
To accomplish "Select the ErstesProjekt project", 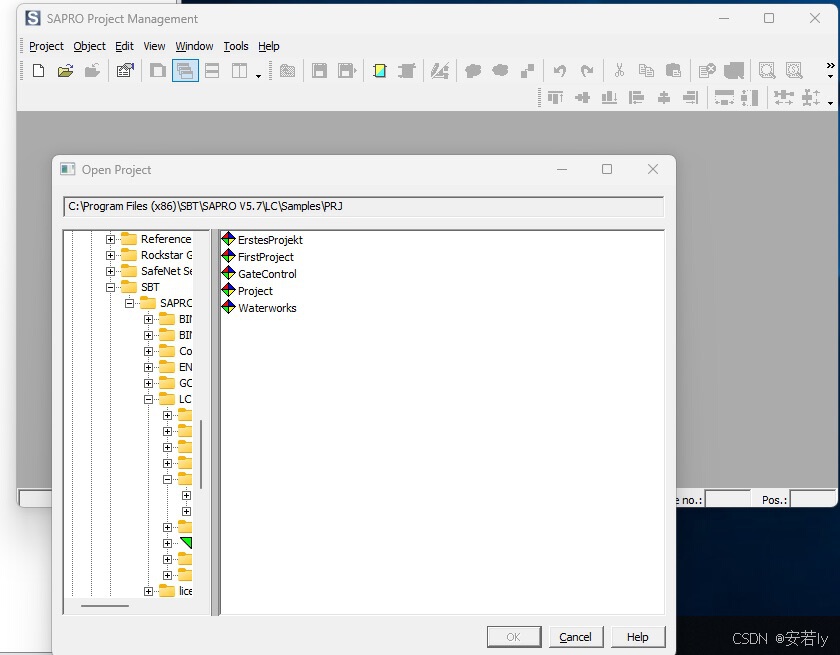I will (x=270, y=240).
